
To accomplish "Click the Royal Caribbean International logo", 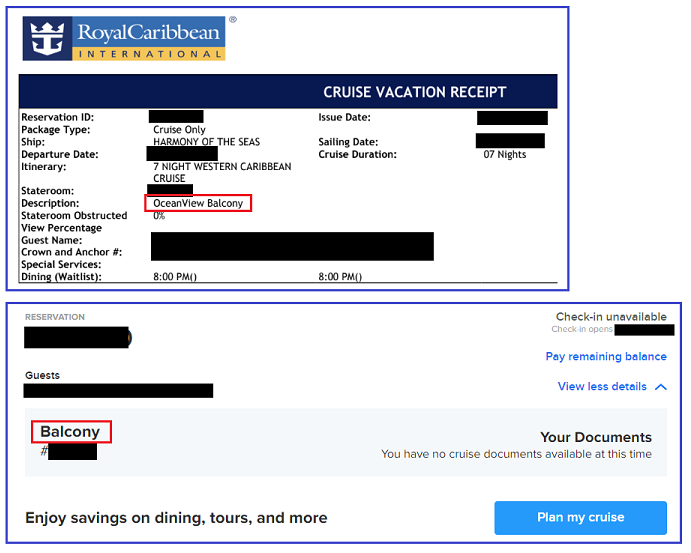I will [x=124, y=38].
